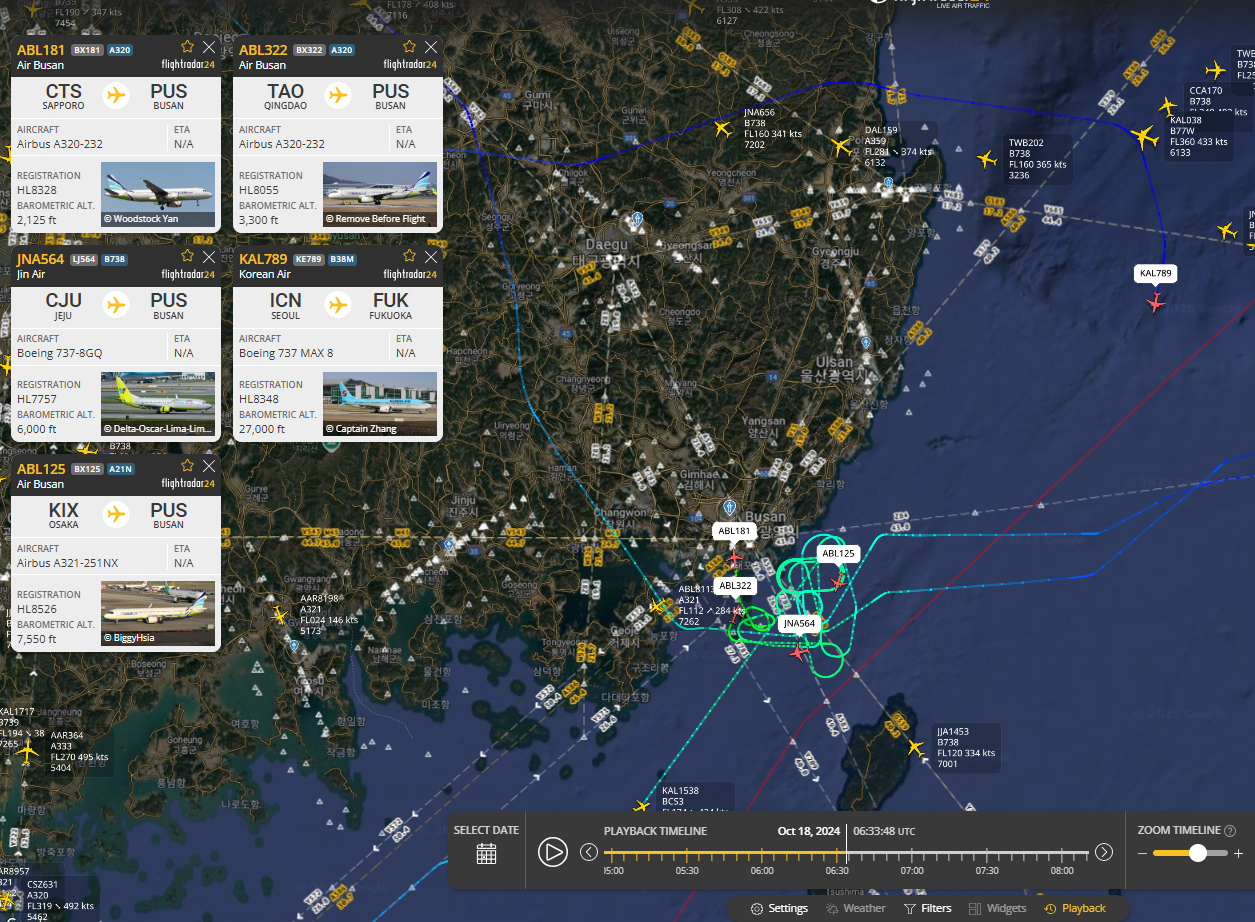This screenshot has width=1255, height=922.
Task: Click the KIX–PUS route plane icon
Action: click(x=116, y=514)
